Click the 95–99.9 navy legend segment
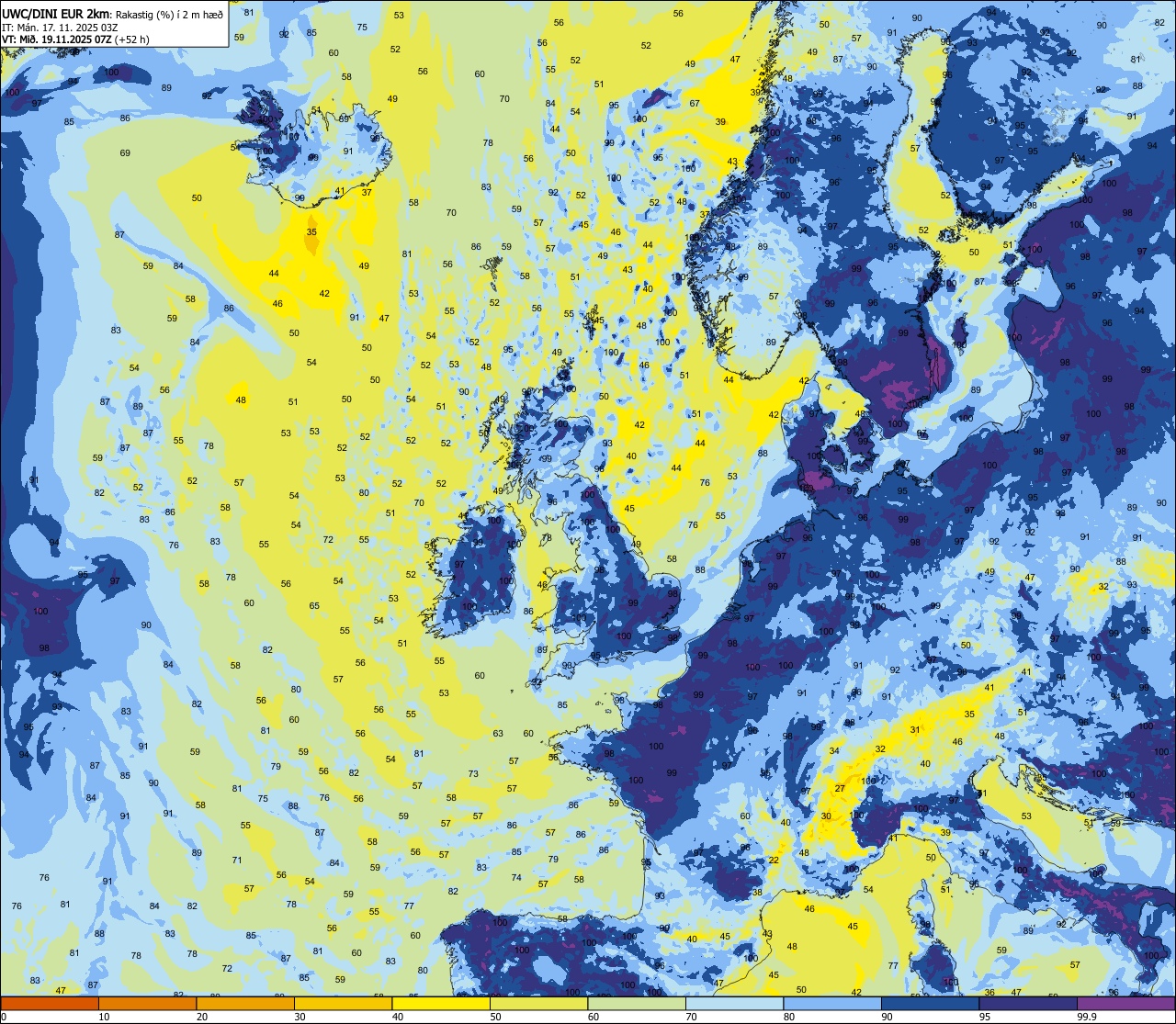The image size is (1176, 1024). pyautogui.click(x=1028, y=1003)
